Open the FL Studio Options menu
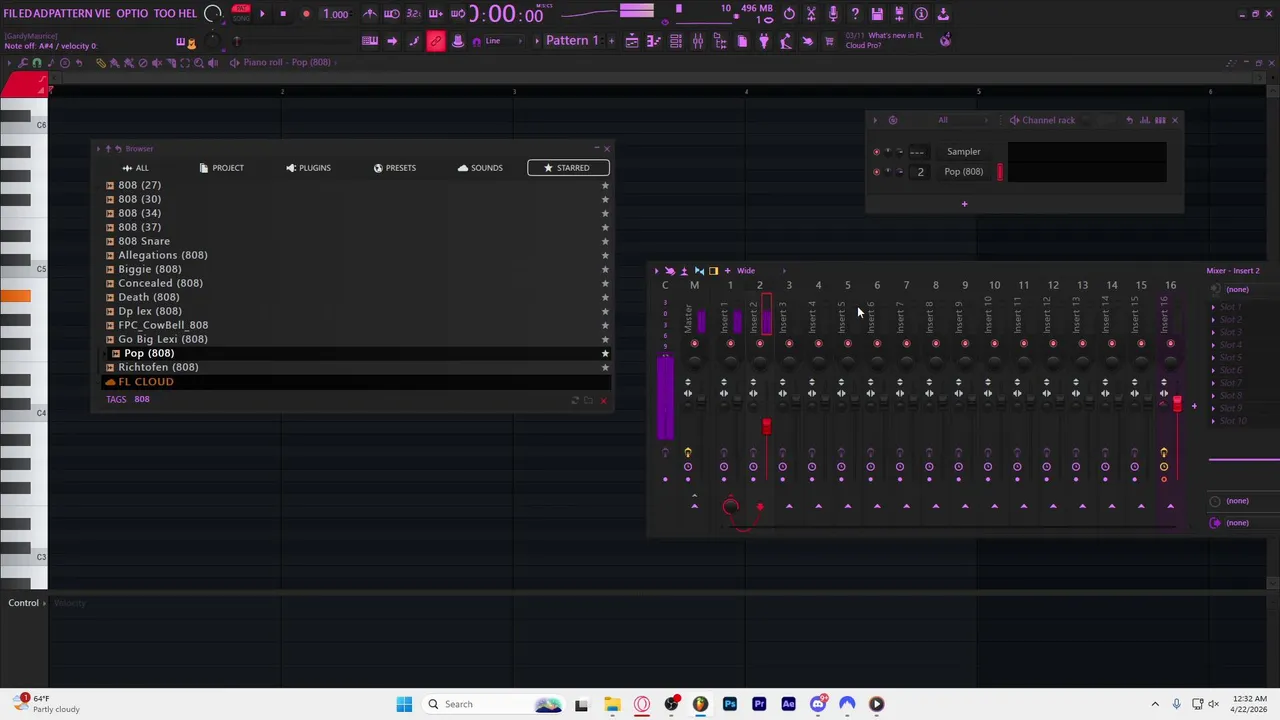Screen dimensions: 1280x720 point(131,13)
